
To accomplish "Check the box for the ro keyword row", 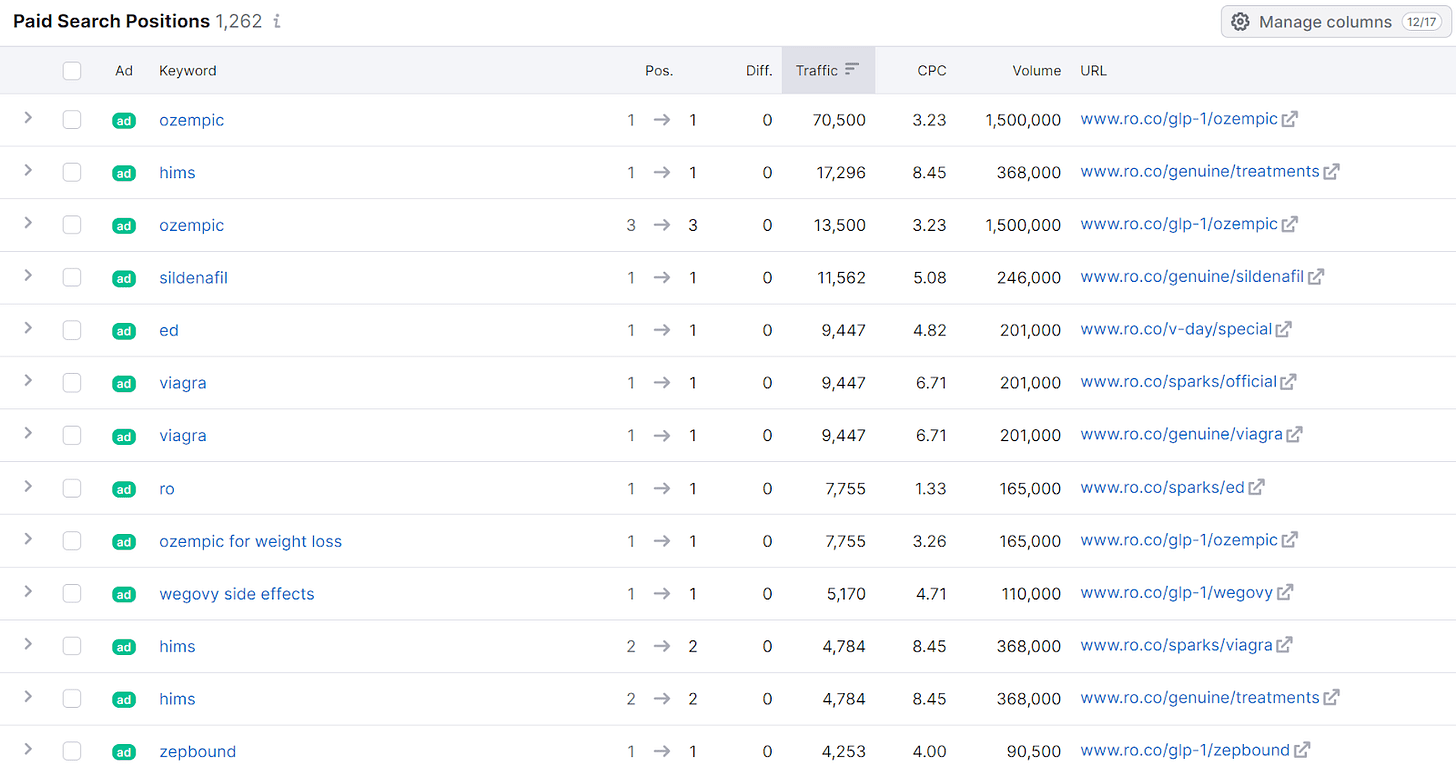I will point(71,488).
